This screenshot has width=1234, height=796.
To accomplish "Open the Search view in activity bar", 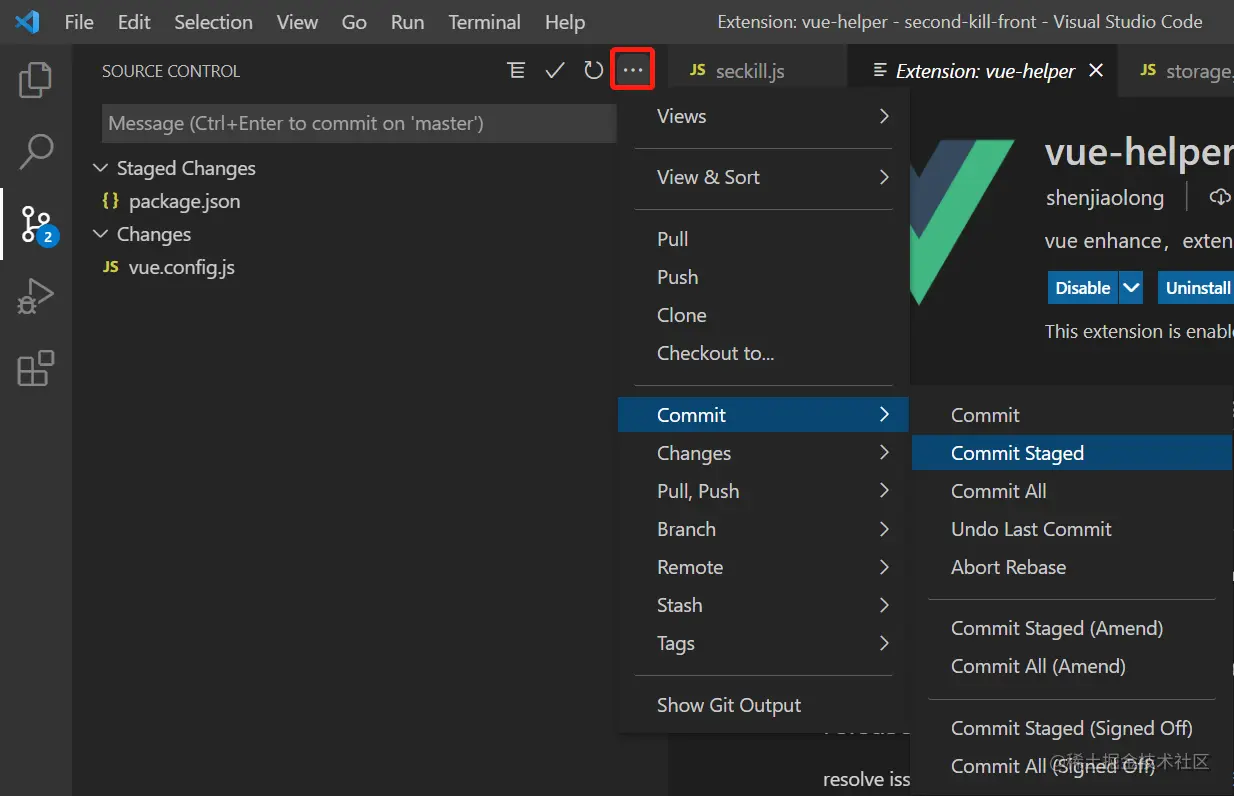I will [x=36, y=151].
